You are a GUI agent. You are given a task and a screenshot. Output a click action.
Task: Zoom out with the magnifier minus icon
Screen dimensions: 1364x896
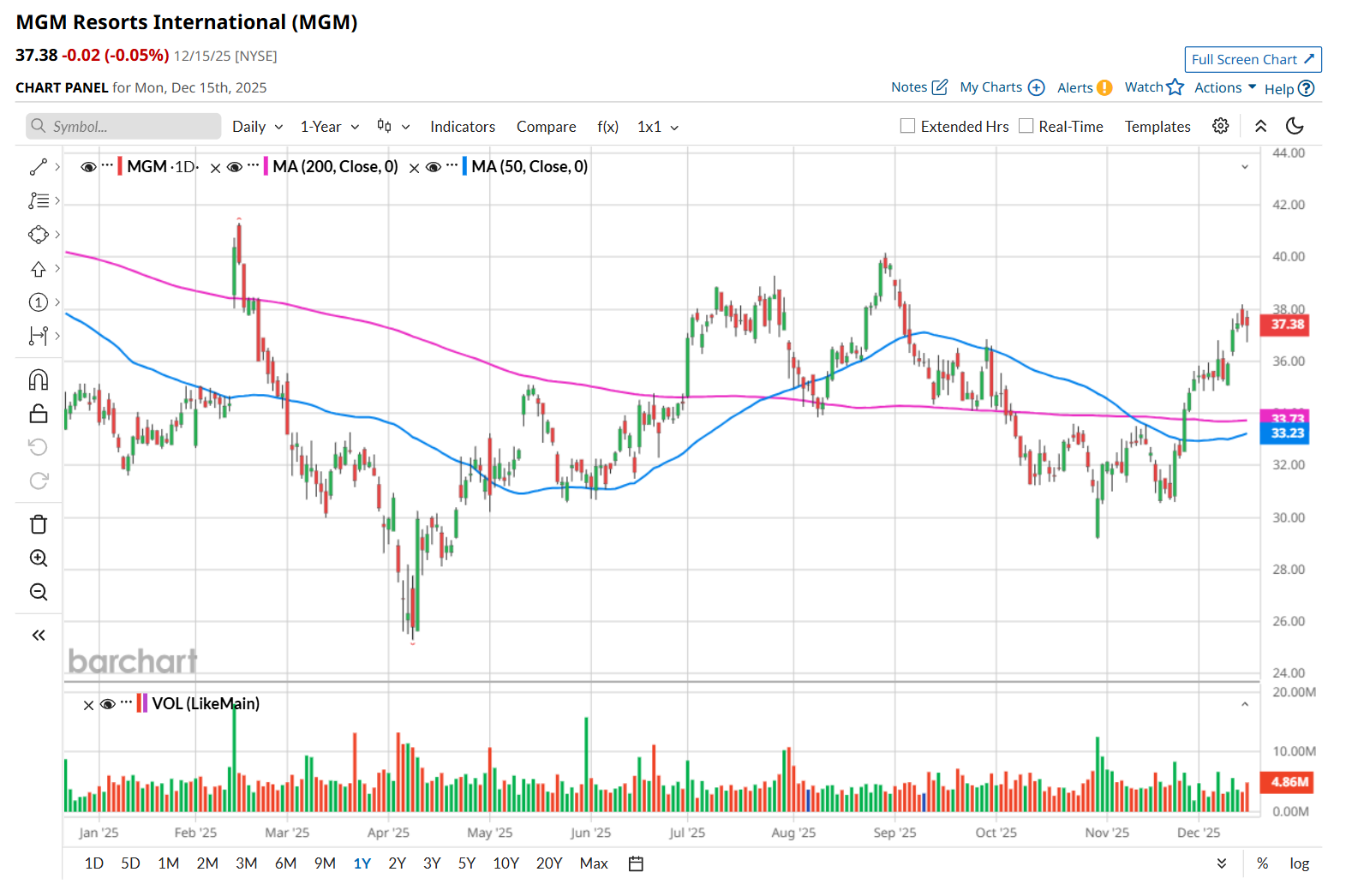pos(39,592)
